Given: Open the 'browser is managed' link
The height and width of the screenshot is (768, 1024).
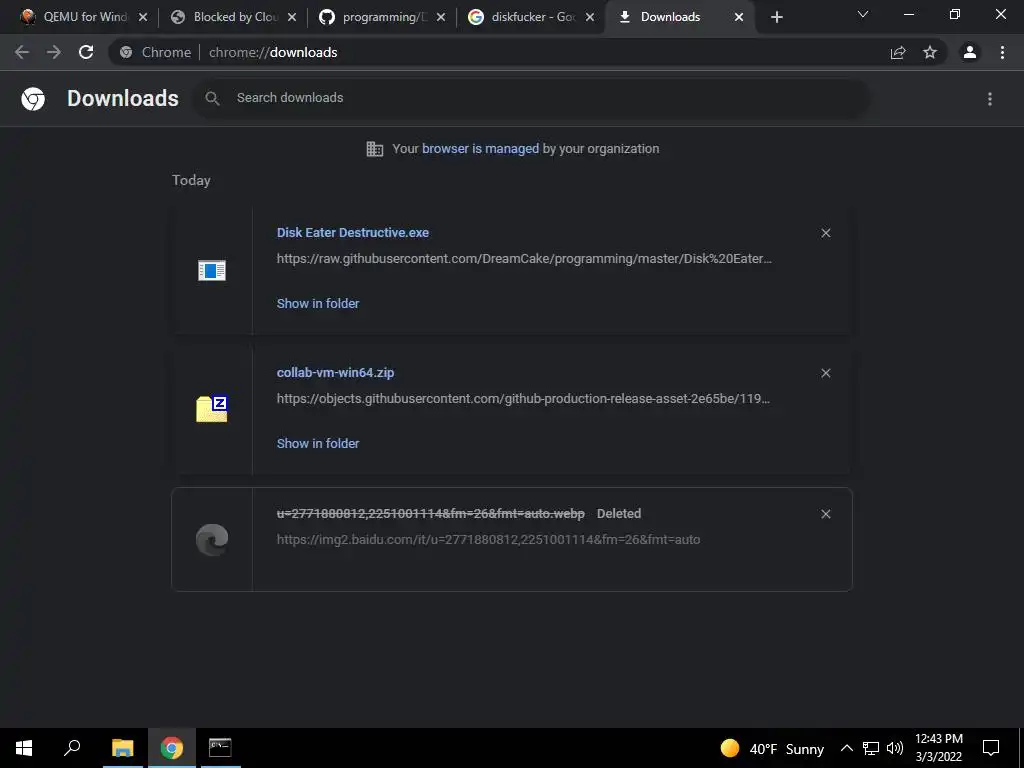Looking at the screenshot, I should (x=480, y=148).
